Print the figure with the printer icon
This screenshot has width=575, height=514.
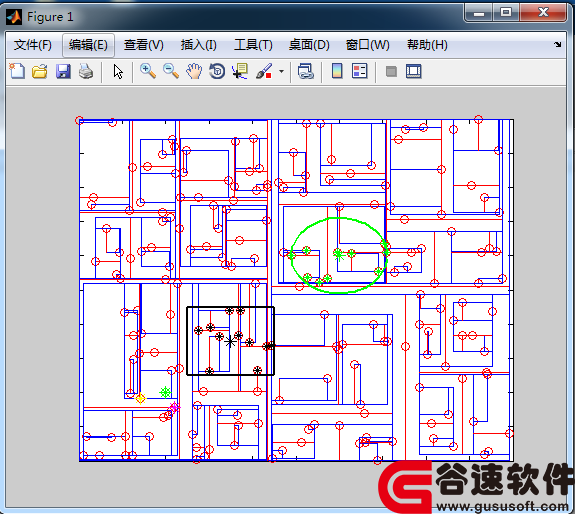coord(86,71)
